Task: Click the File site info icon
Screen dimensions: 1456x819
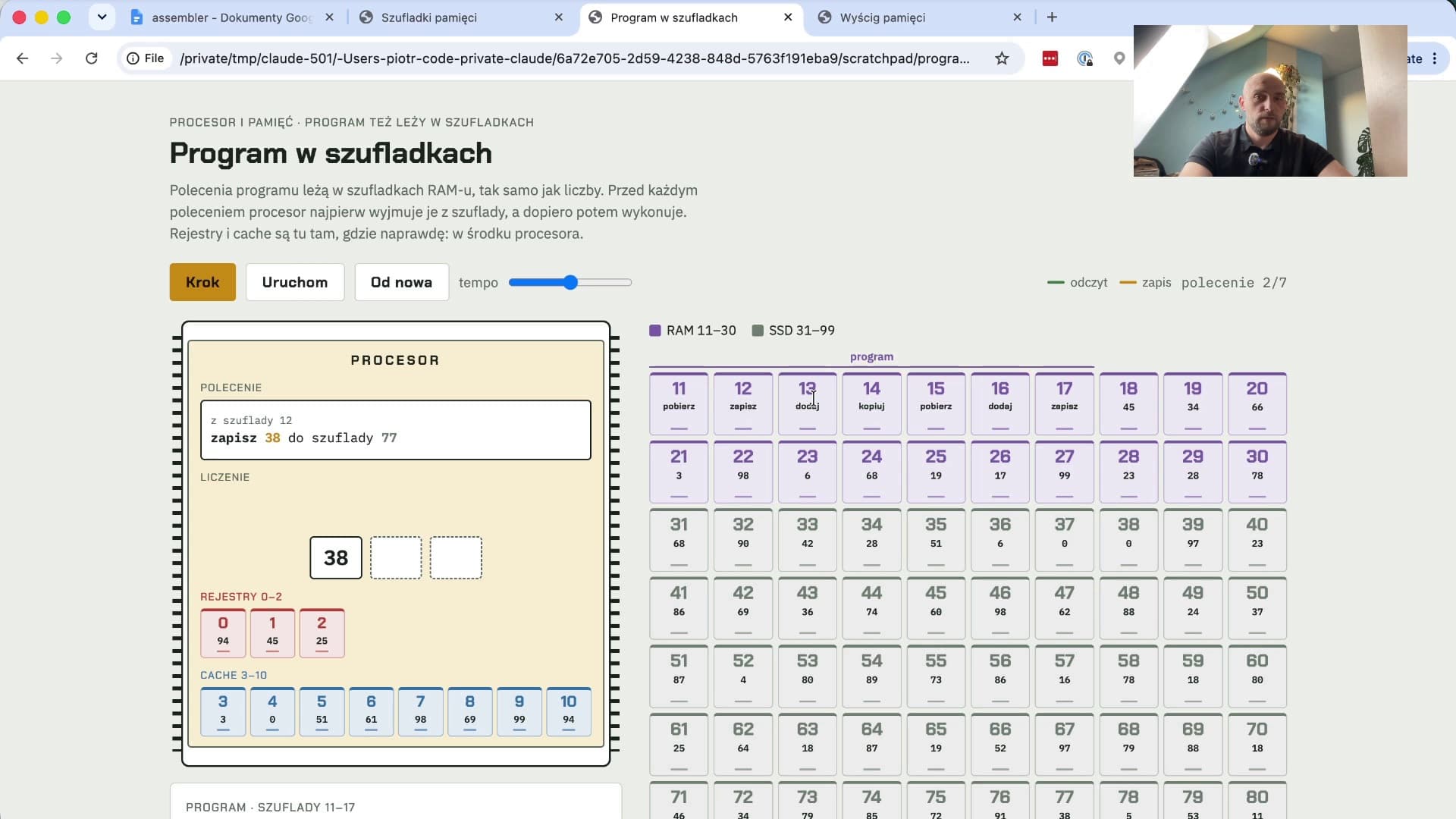Action: [x=145, y=58]
